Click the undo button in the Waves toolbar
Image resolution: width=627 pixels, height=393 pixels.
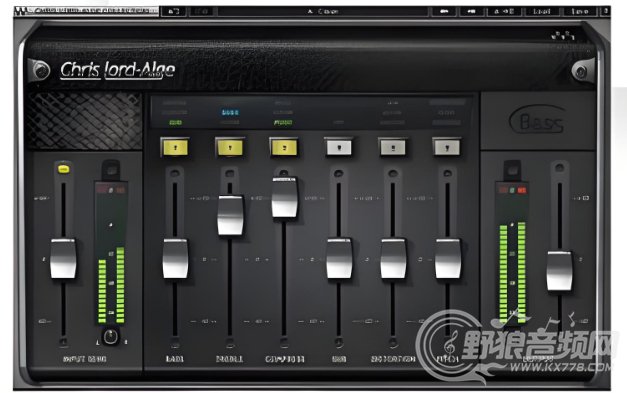coord(174,12)
